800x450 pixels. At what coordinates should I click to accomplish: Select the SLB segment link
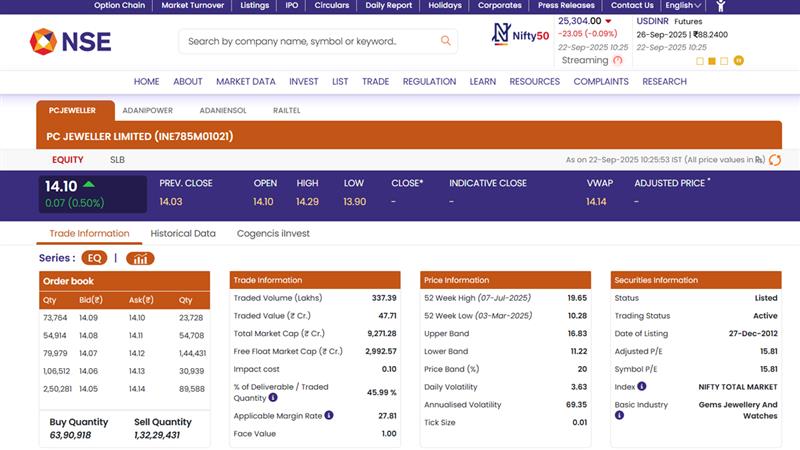[x=117, y=160]
